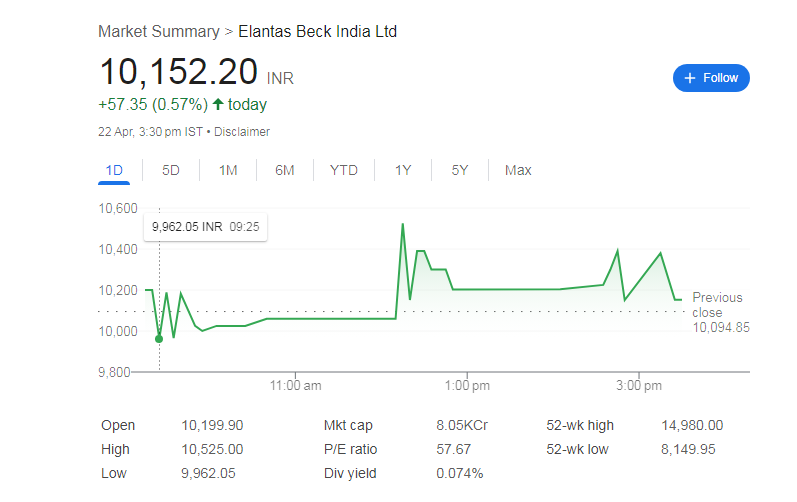Show the 6M price history

click(x=285, y=170)
